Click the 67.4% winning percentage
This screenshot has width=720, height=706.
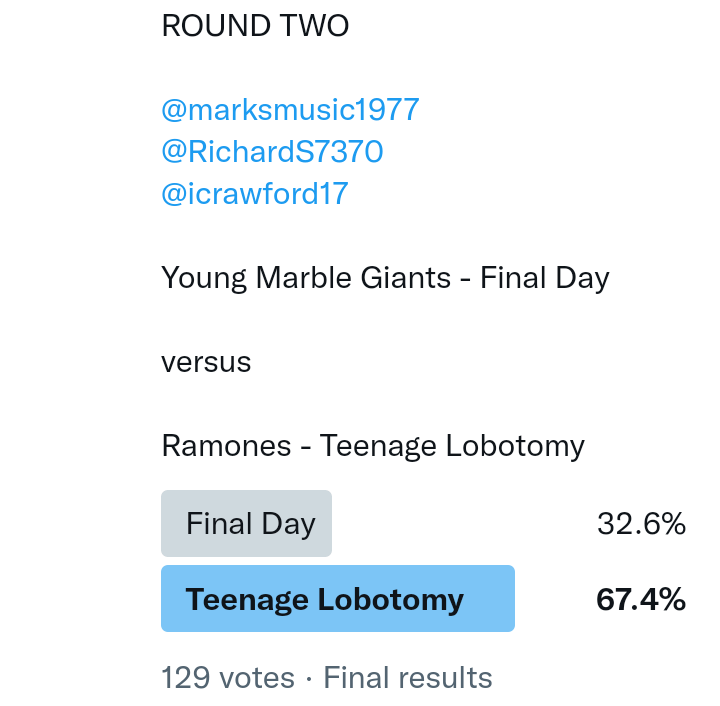click(x=641, y=599)
